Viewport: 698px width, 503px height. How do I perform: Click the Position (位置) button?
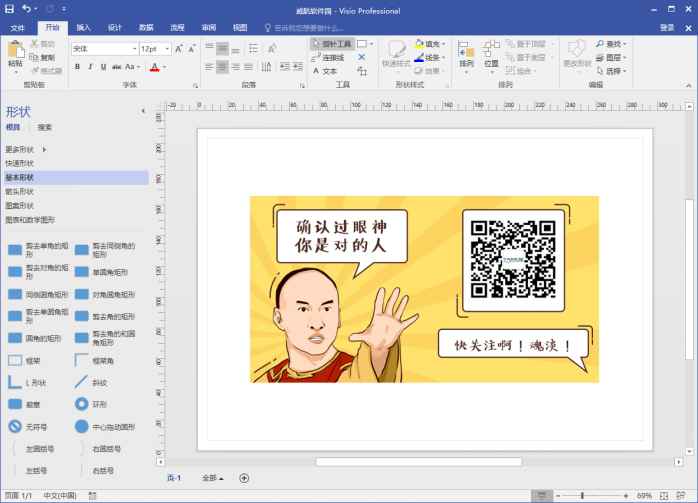(491, 56)
